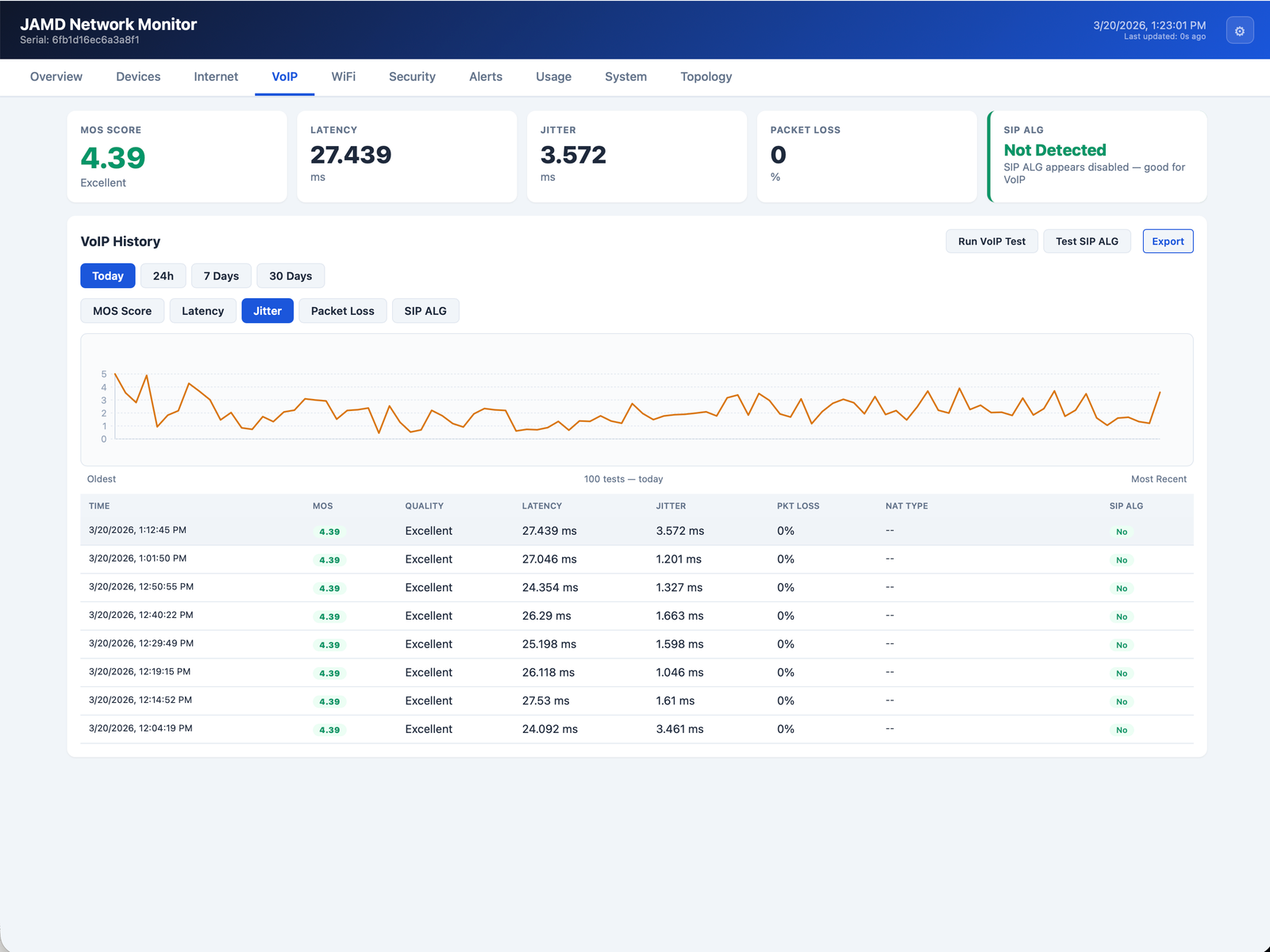Open the Alerts tab

click(x=485, y=77)
